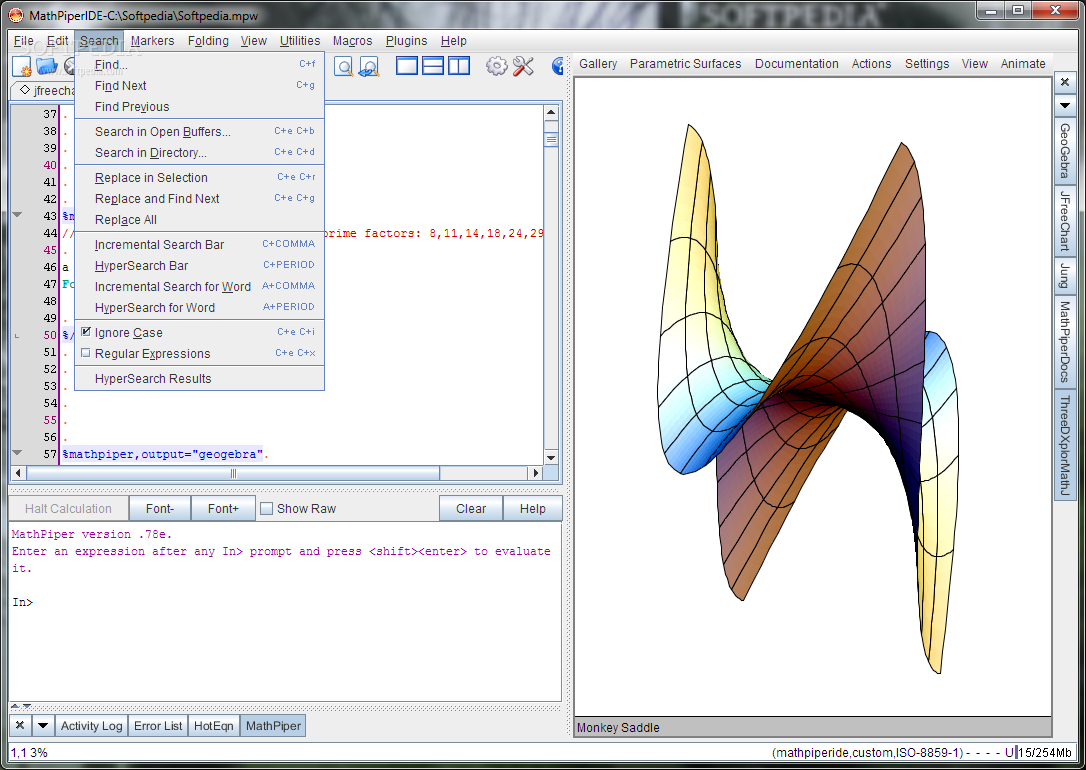This screenshot has width=1086, height=770.
Task: Choose Find Previous menu entry
Action: point(199,107)
